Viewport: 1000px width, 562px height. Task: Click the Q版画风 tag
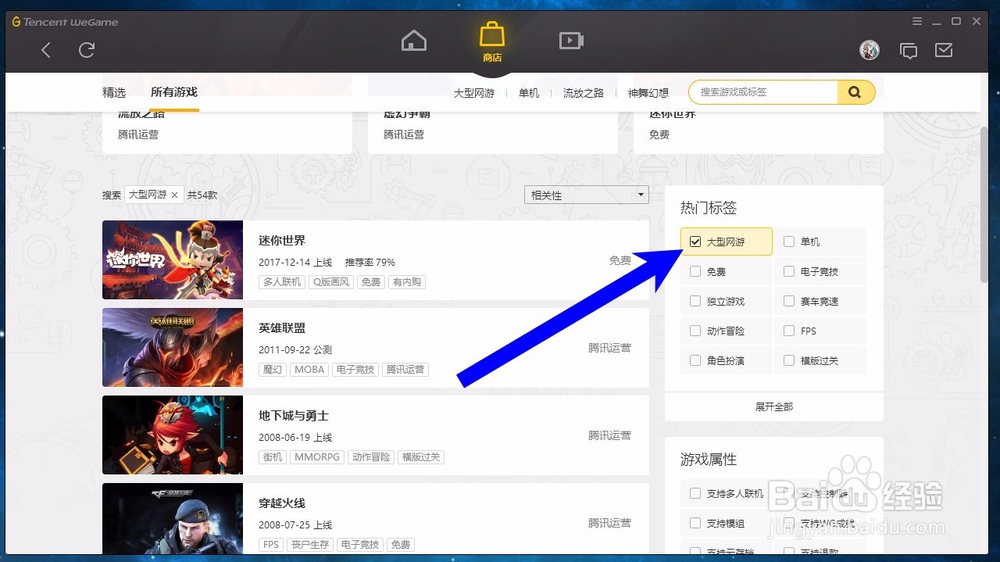pyautogui.click(x=330, y=282)
